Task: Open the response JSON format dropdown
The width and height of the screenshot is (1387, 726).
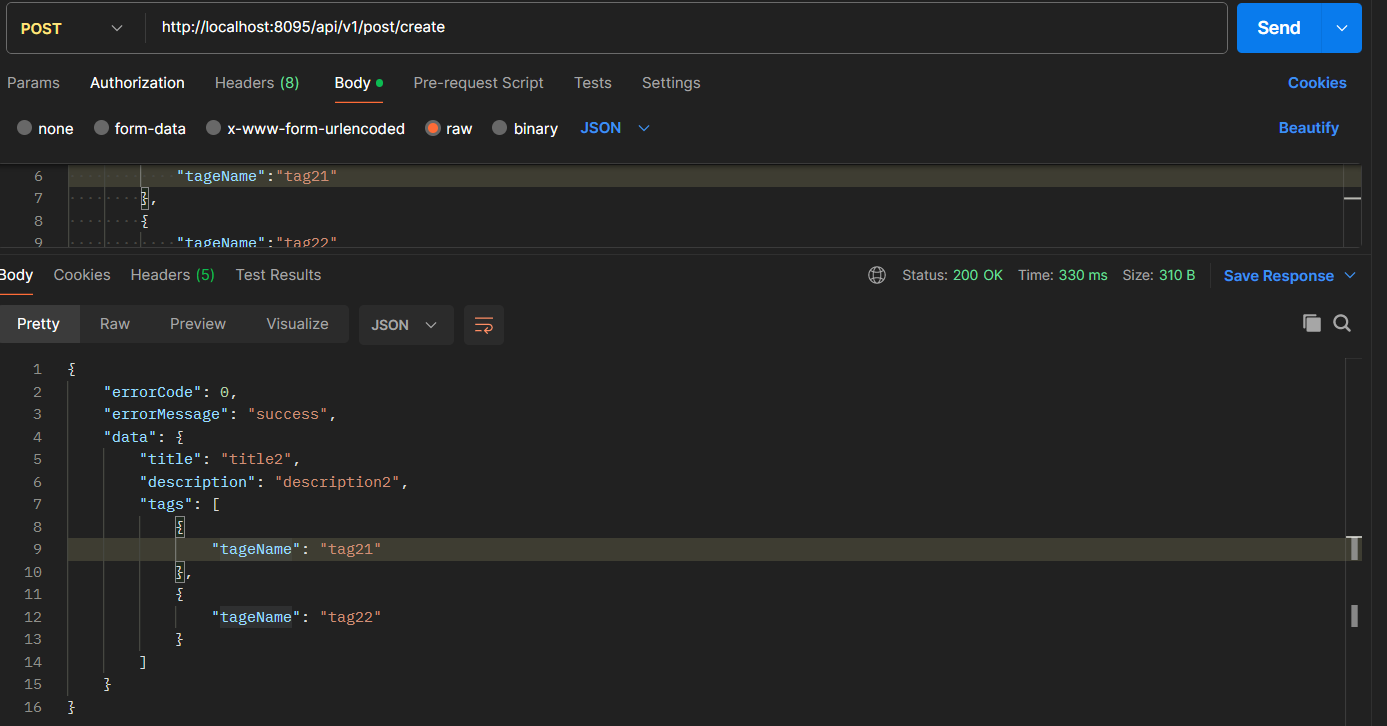Action: [405, 325]
